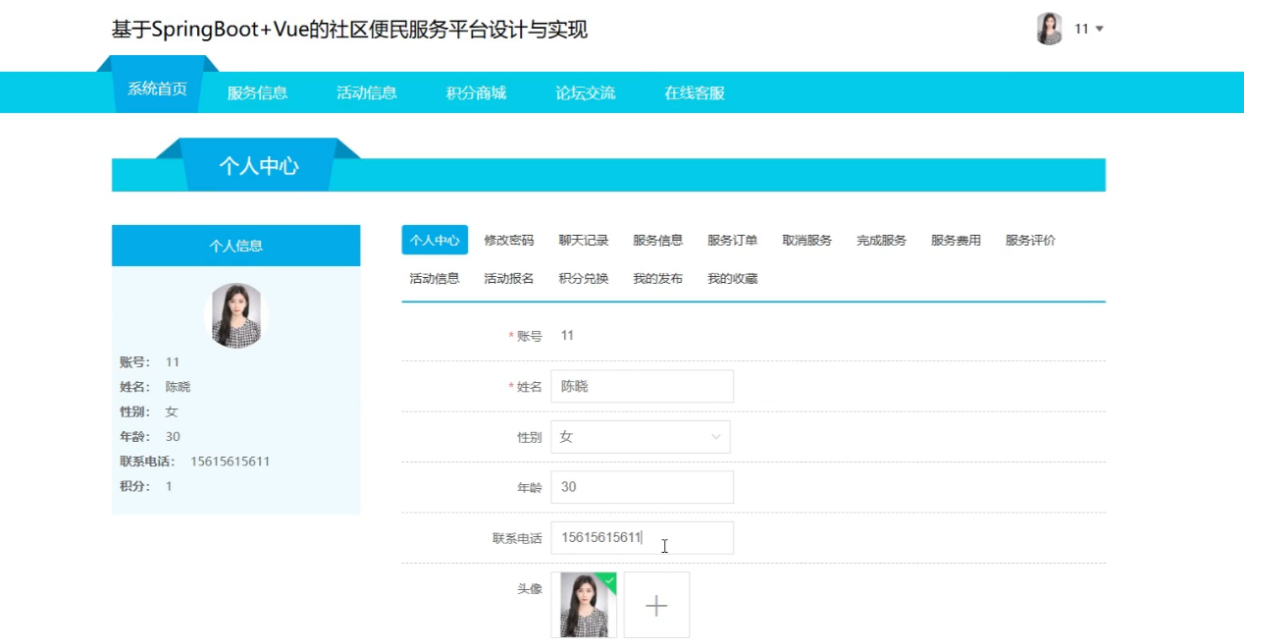Click the green checkmark on uploaded avatar
Image resolution: width=1278 pixels, height=642 pixels.
pyautogui.click(x=609, y=580)
